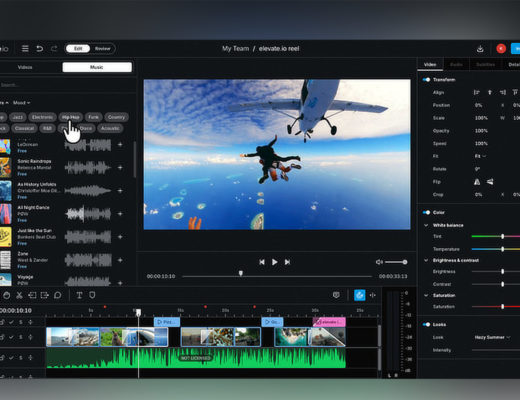This screenshot has width=520, height=400.
Task: Select the Text tool icon in the timeline toolbar
Action: [x=79, y=295]
